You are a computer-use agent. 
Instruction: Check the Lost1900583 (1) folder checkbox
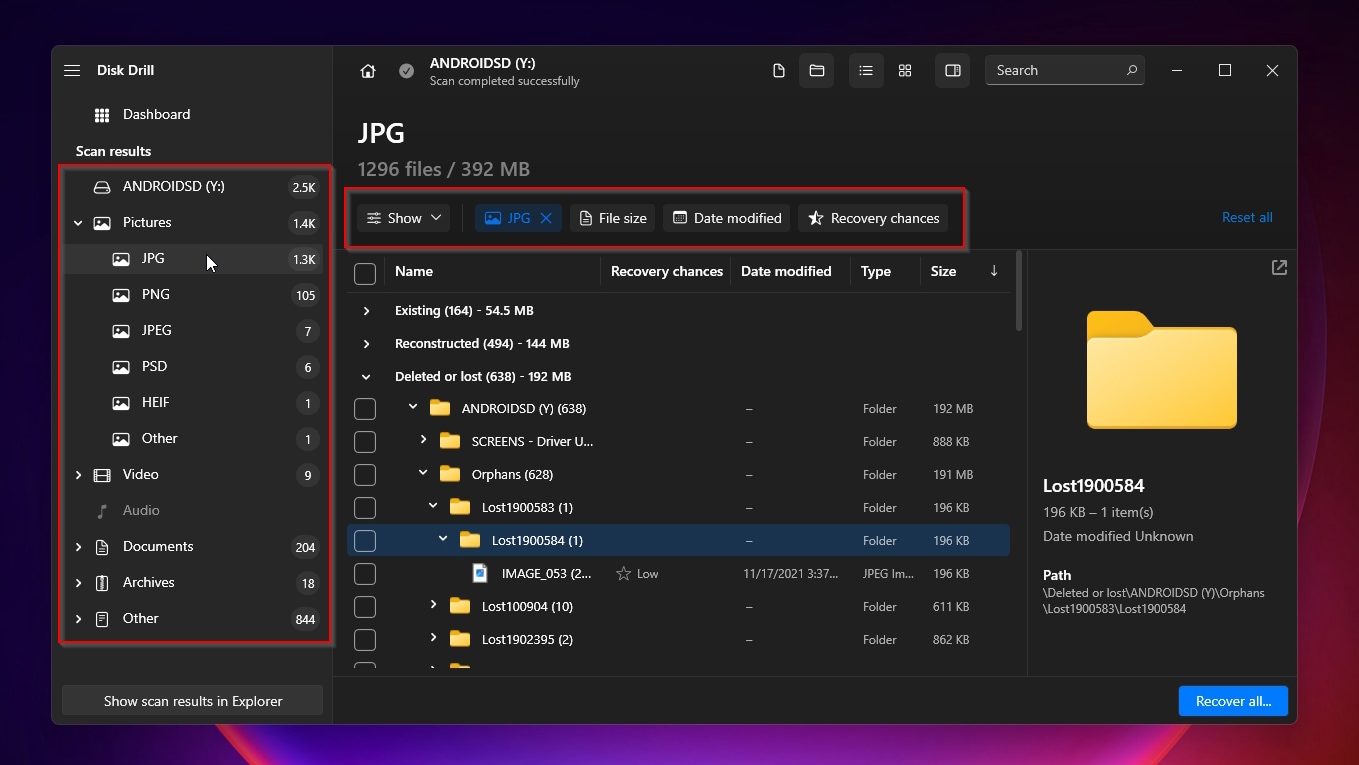[365, 508]
